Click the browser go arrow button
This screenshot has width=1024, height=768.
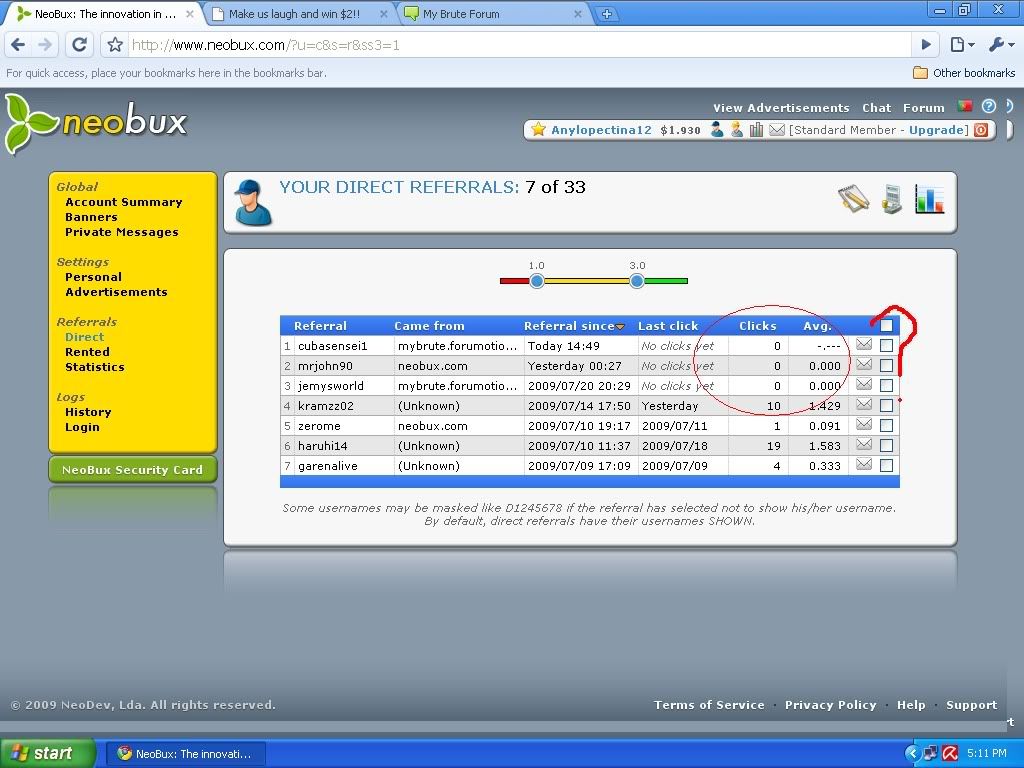point(926,44)
